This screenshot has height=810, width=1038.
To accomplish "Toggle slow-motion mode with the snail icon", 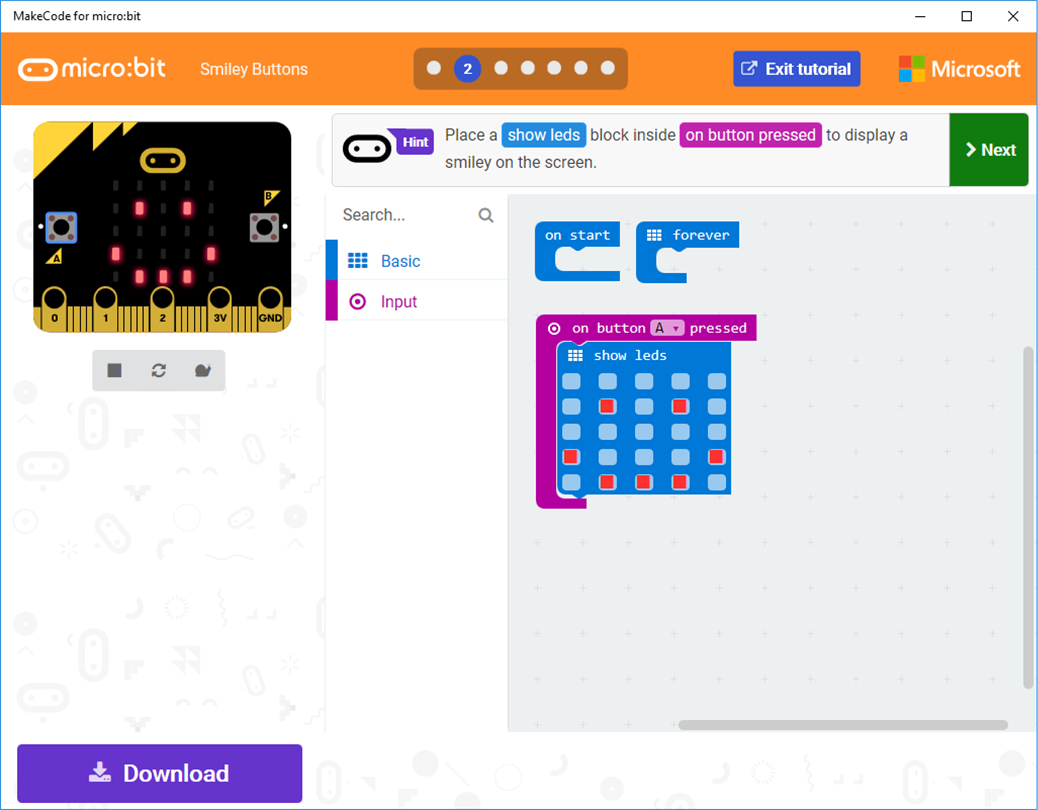I will [x=203, y=370].
